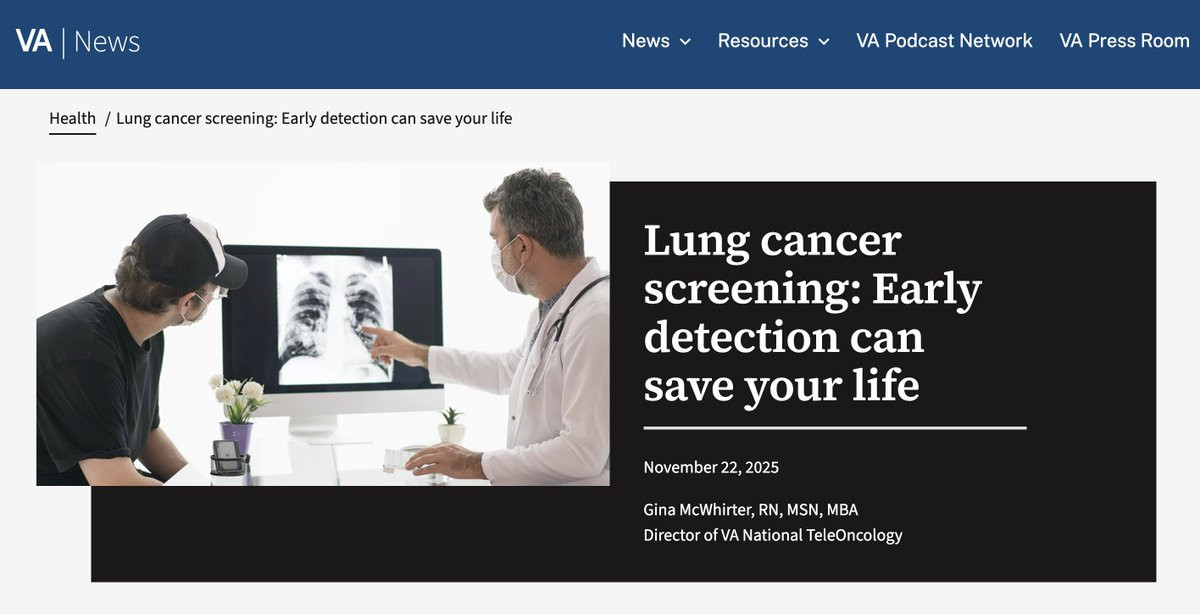Click Director of VA National TeleOncology text

(772, 535)
